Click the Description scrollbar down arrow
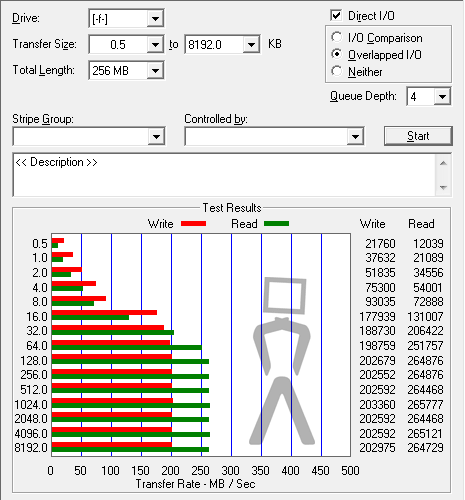This screenshot has height=500, width=465. (x=443, y=187)
